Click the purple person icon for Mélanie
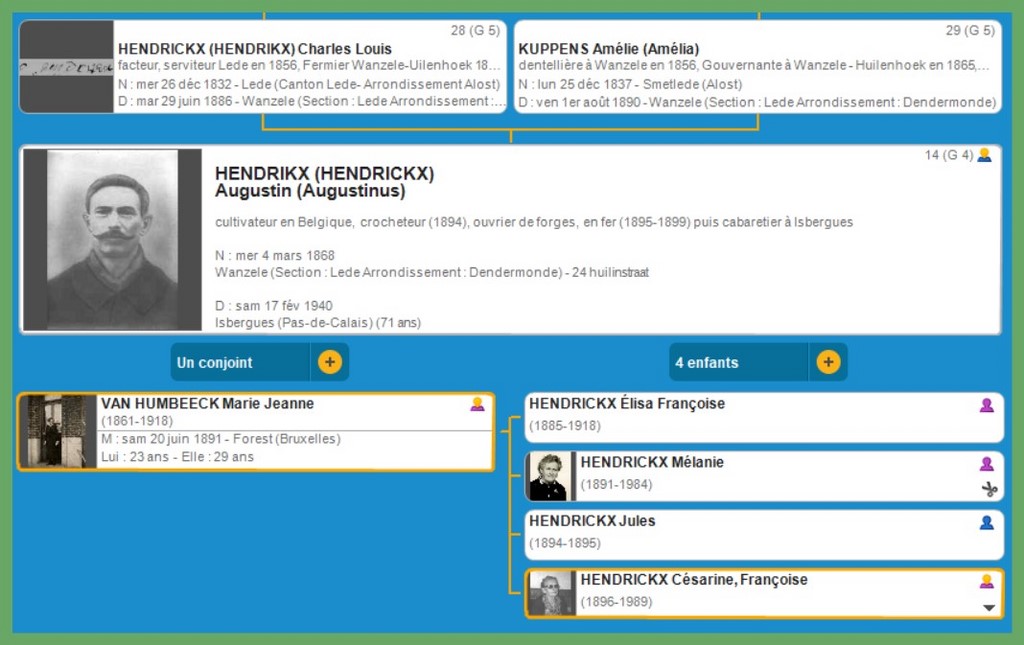The height and width of the screenshot is (645, 1024). [x=986, y=464]
